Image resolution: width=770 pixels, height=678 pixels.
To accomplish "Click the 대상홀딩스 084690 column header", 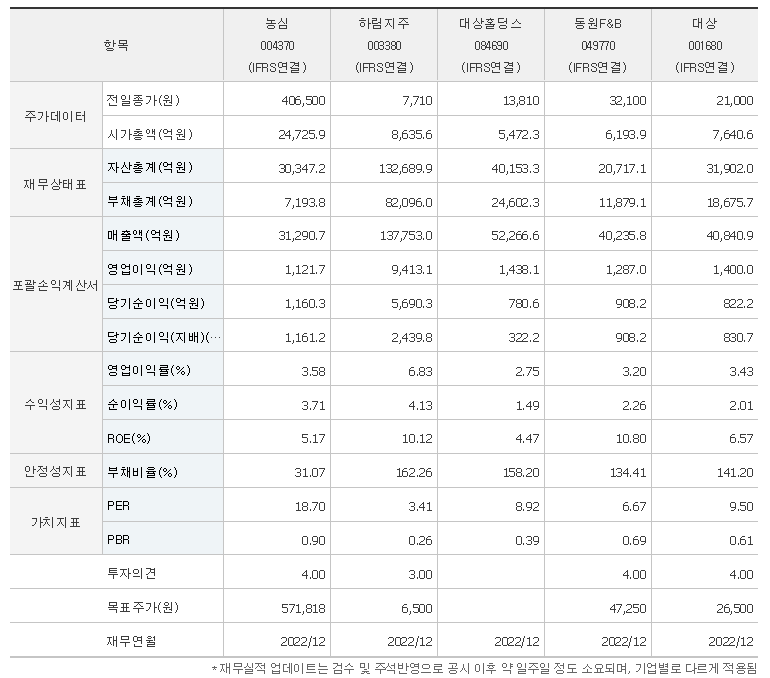I will pyautogui.click(x=491, y=45).
